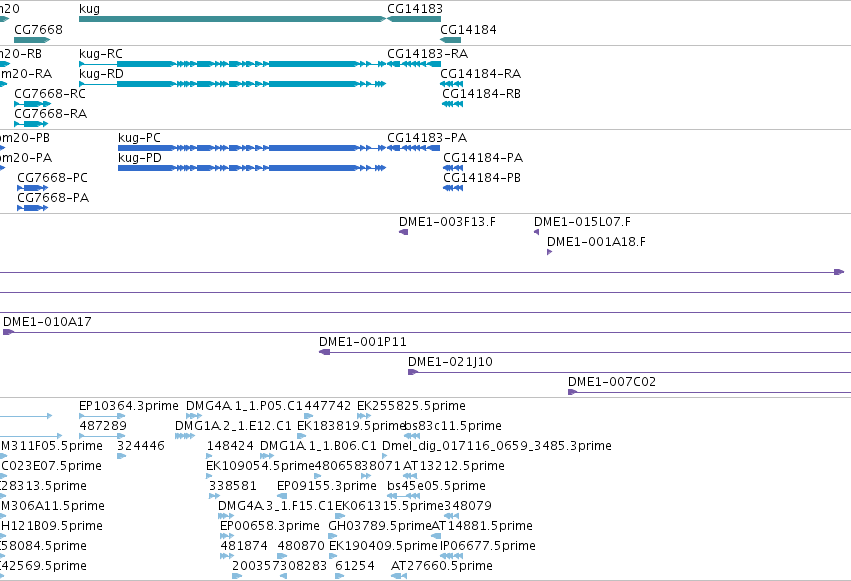This screenshot has width=851, height=581.
Task: Click EP10364.3prime feature
Action: [x=102, y=416]
